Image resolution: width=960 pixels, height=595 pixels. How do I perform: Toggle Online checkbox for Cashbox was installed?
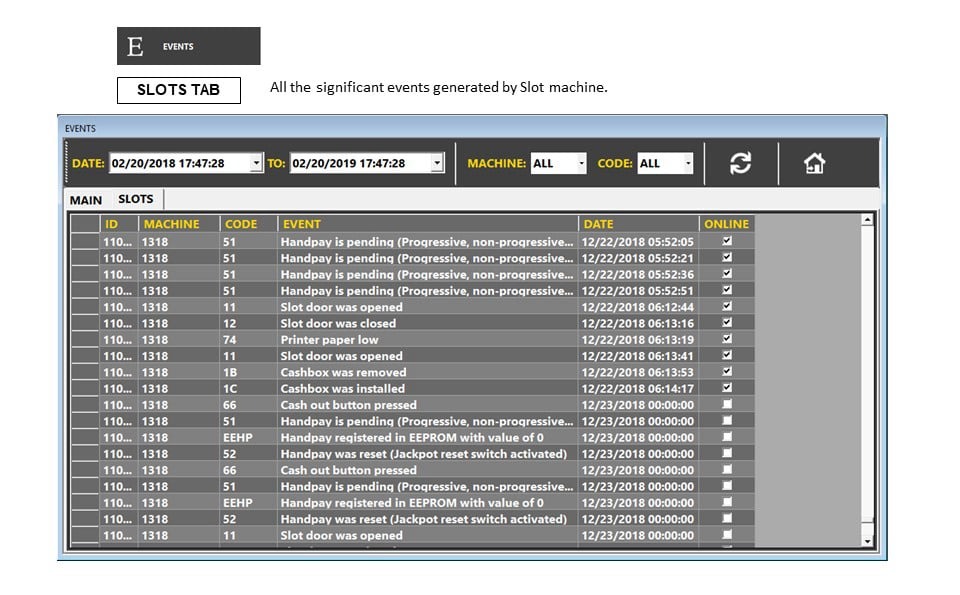click(727, 388)
